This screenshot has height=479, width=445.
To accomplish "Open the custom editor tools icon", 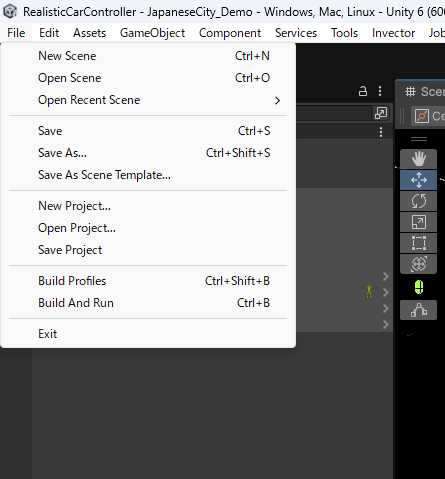I will point(418,310).
